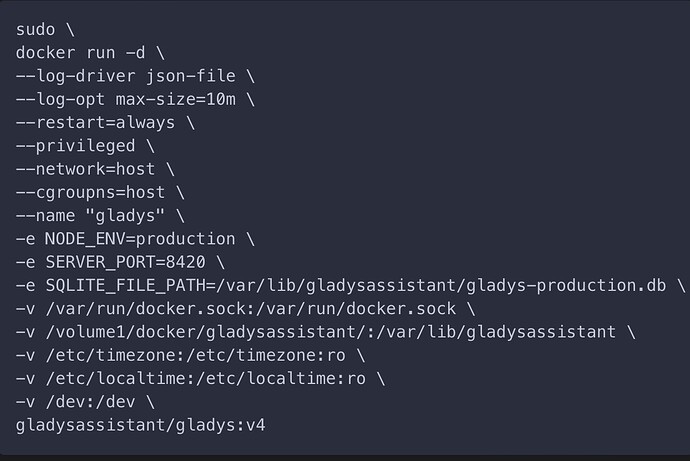This screenshot has height=461, width=690.
Task: Click the gladysassistant/gladys:v4 image name
Action: tap(140, 426)
